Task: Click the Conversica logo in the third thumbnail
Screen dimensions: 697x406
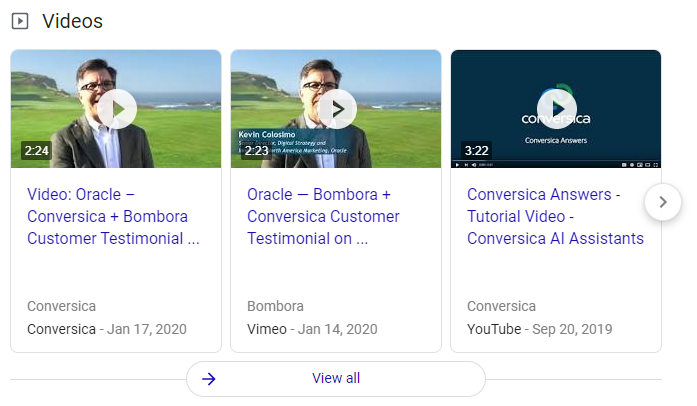Action: click(x=555, y=116)
